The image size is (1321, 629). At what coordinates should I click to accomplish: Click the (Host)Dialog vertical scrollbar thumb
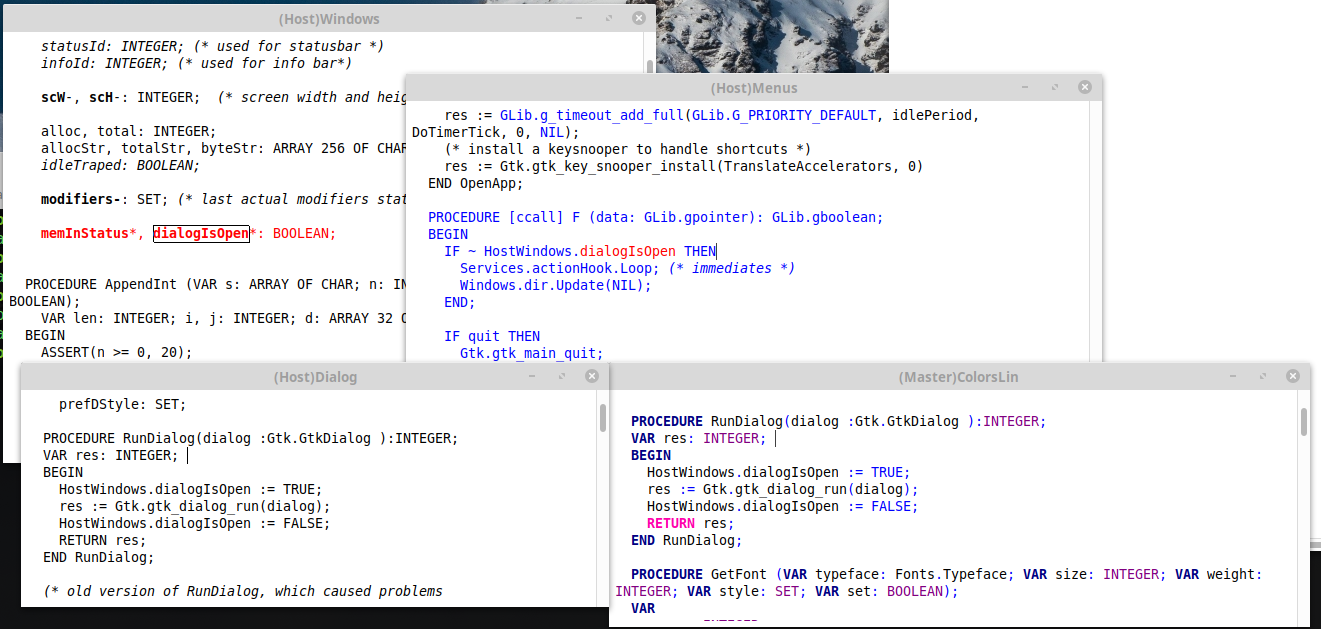[x=602, y=417]
